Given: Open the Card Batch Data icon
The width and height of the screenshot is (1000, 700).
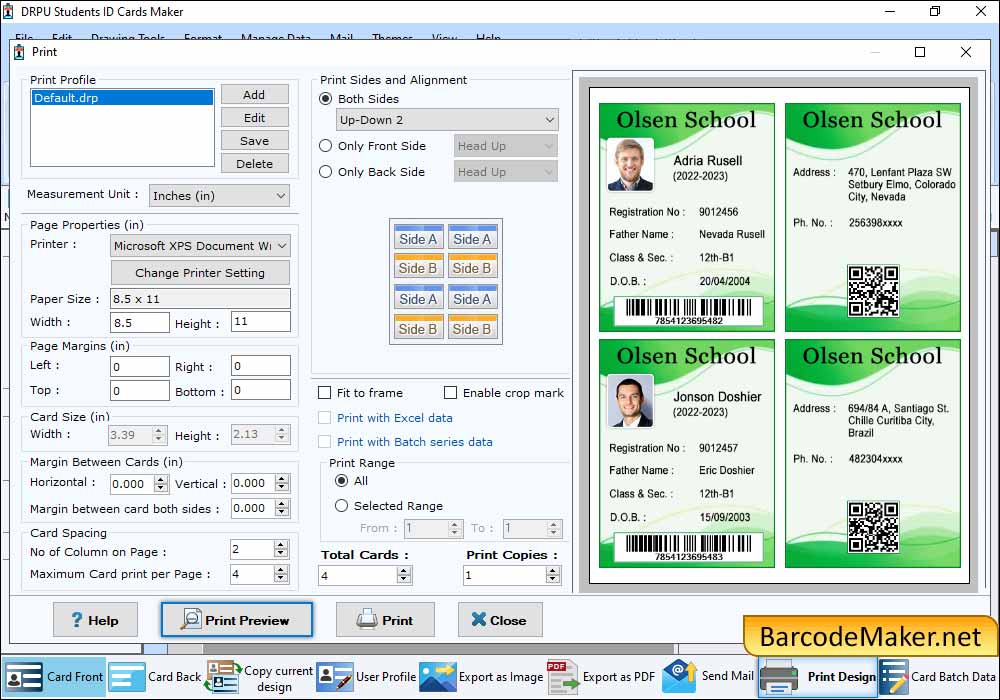Looking at the screenshot, I should pos(893,677).
